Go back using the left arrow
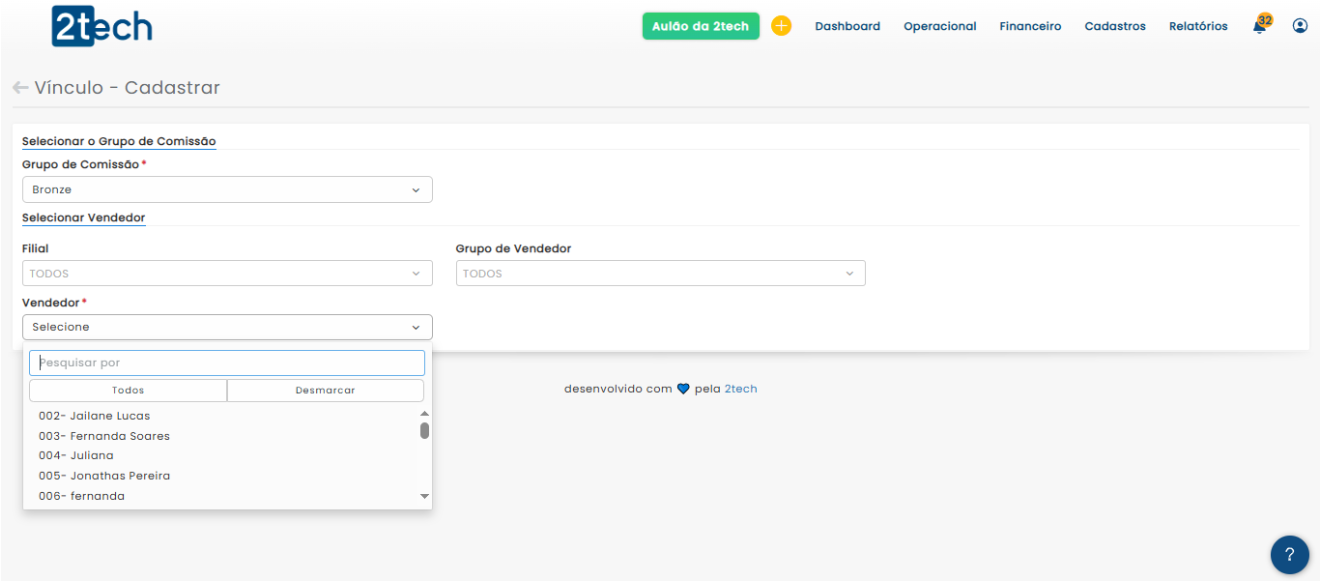This screenshot has height=584, width=1326. (20, 88)
